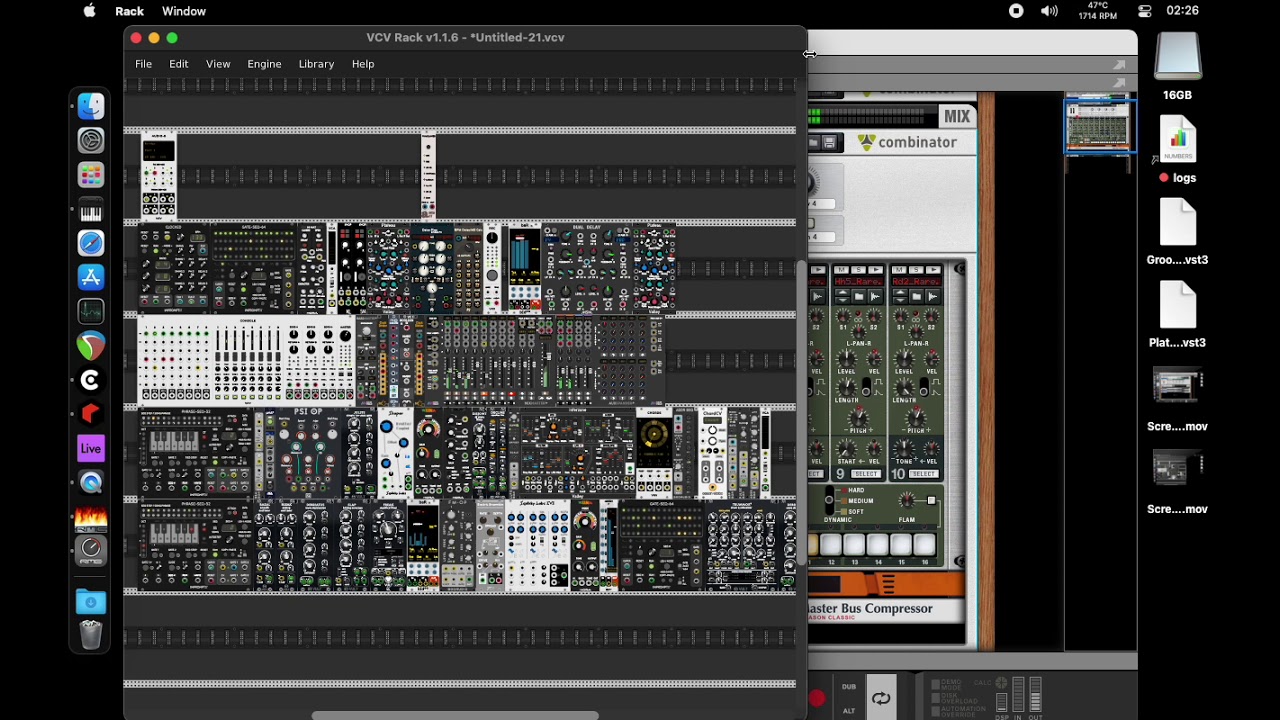
Task: Toggle the ALT button in Reason transport
Action: point(849,711)
